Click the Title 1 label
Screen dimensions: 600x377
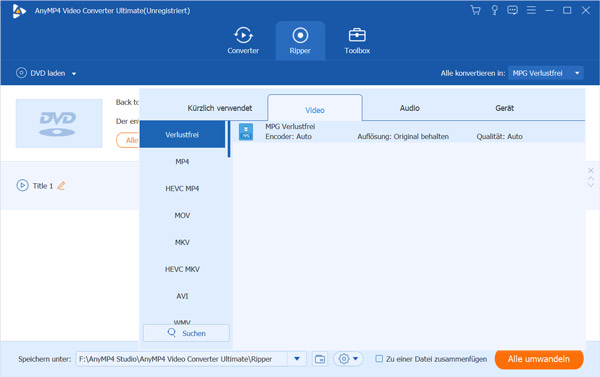pos(43,186)
